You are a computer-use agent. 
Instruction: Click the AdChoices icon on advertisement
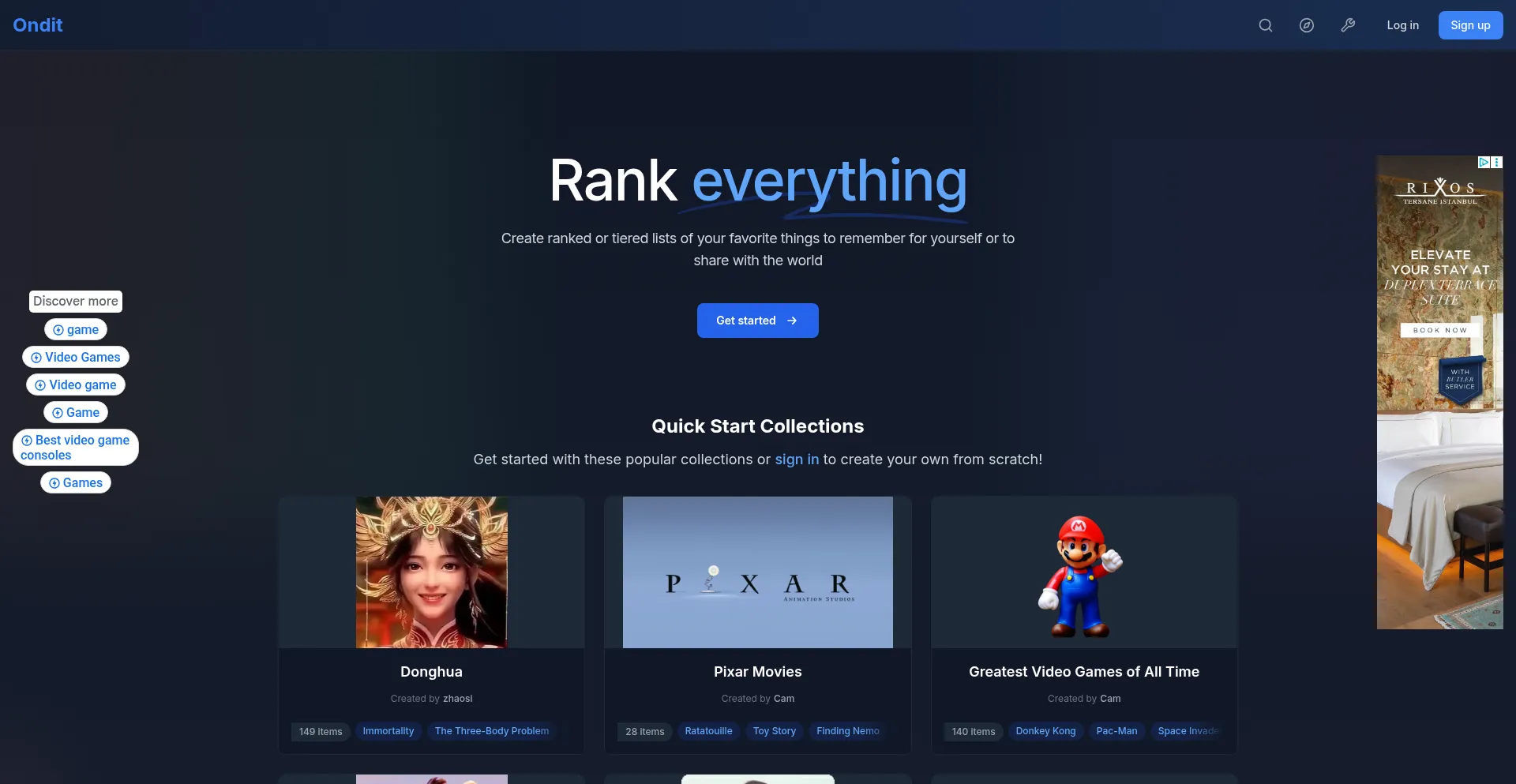tap(1484, 162)
